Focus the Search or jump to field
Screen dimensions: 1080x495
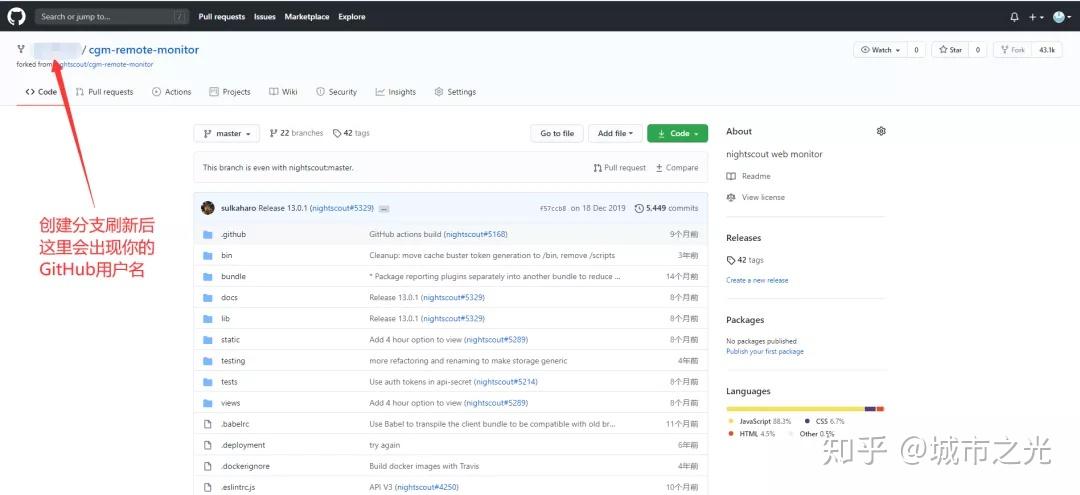110,17
